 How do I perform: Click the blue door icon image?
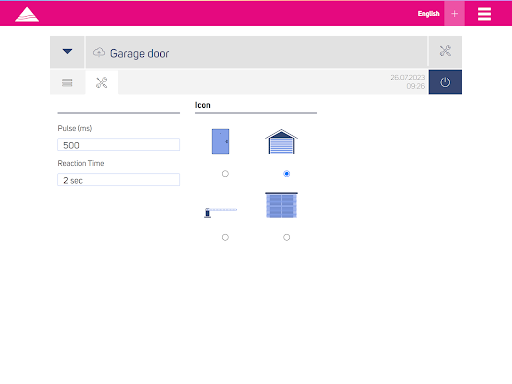[x=220, y=141]
